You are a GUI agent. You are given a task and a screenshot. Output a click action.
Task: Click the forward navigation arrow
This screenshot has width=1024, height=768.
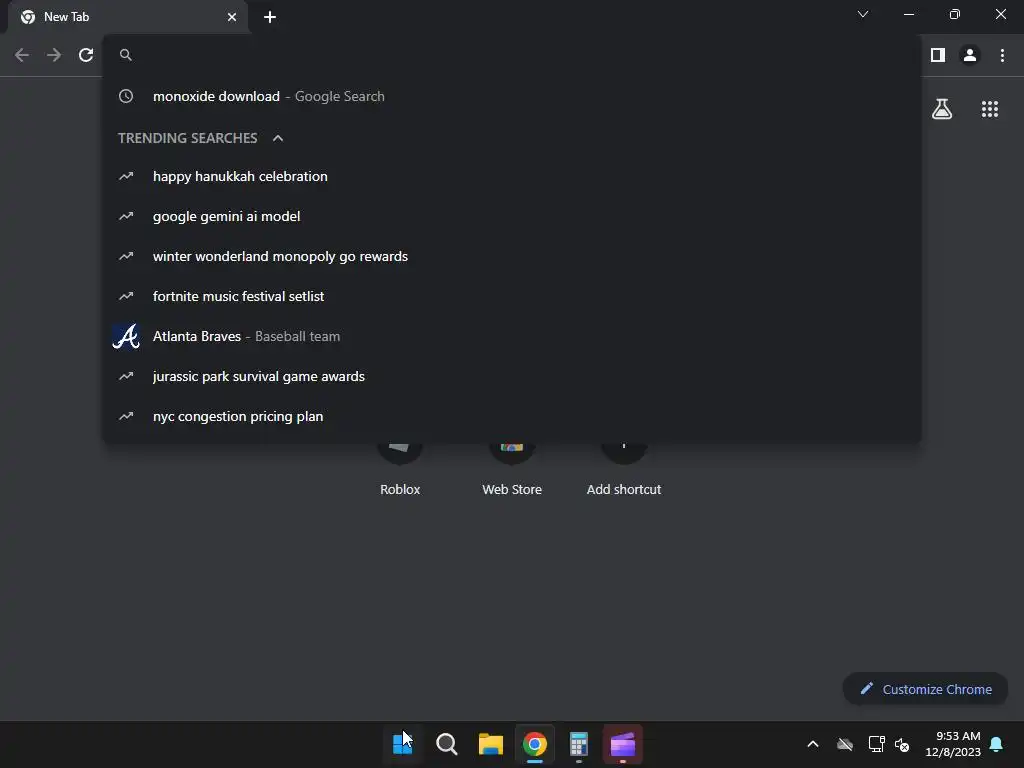coord(54,56)
